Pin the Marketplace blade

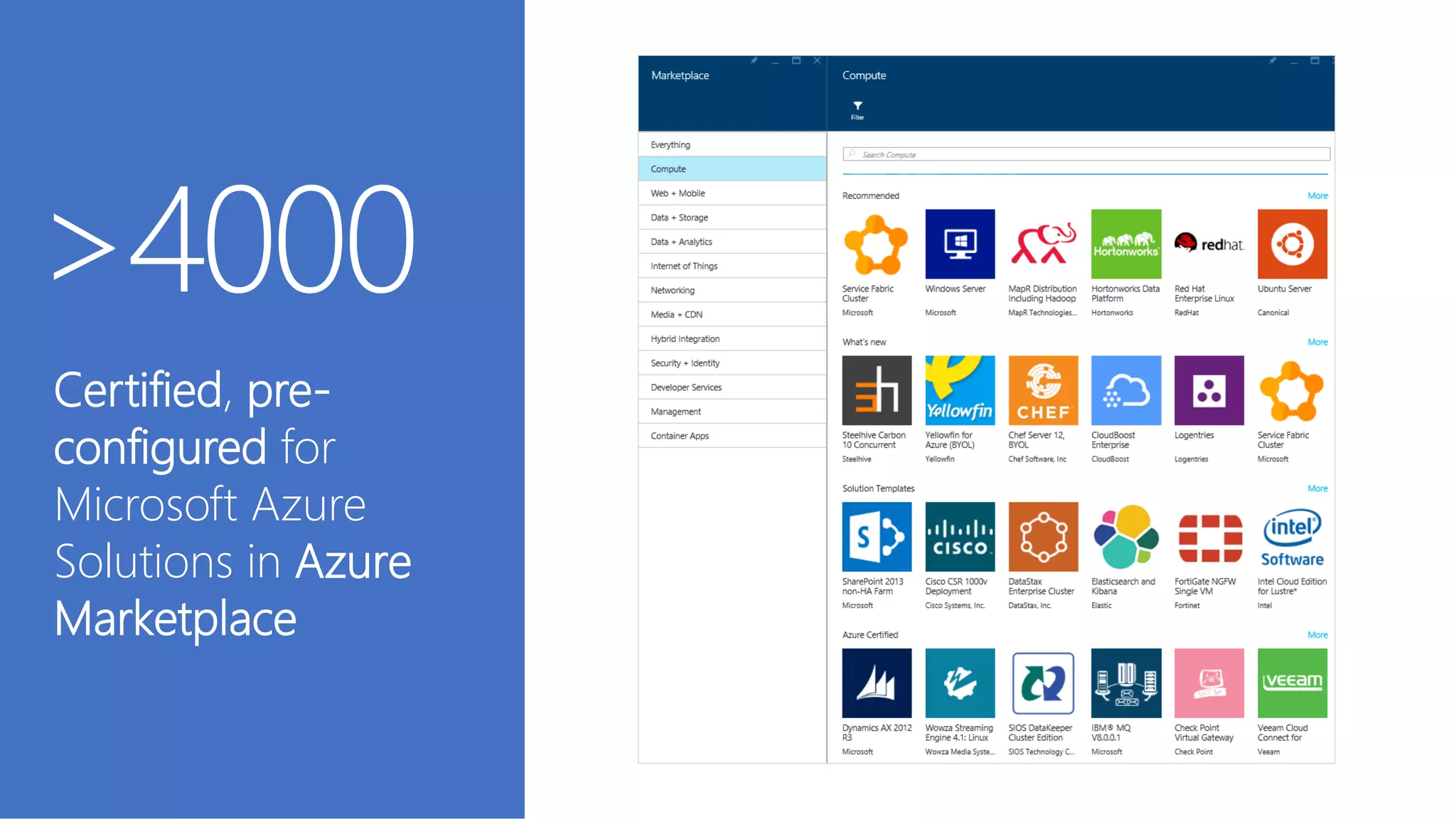point(754,61)
